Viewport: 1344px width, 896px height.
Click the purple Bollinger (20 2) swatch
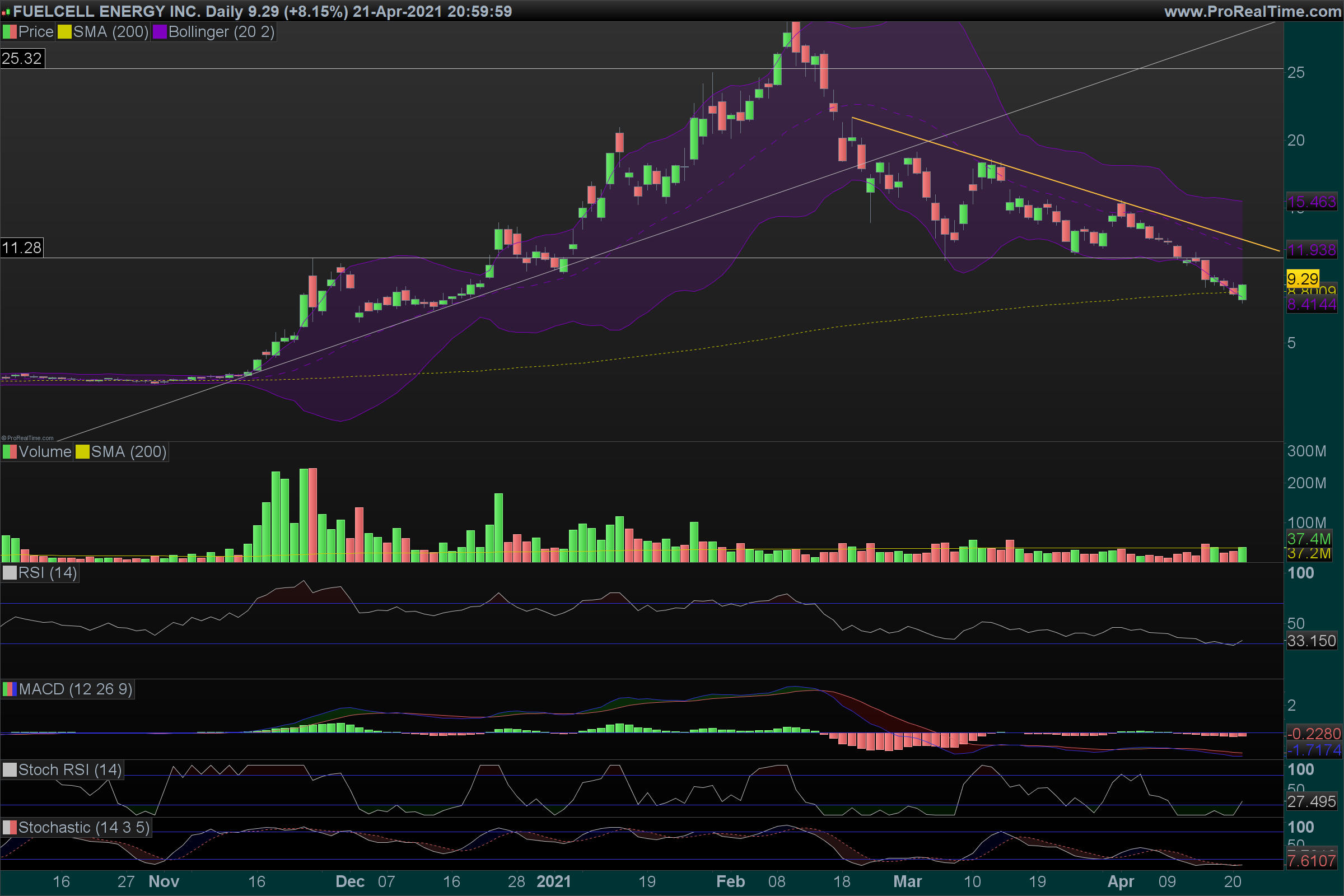pos(160,32)
